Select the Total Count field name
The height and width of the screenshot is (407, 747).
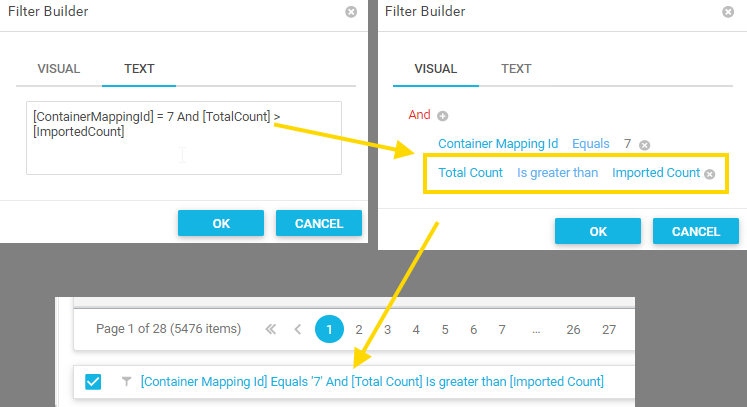(470, 173)
